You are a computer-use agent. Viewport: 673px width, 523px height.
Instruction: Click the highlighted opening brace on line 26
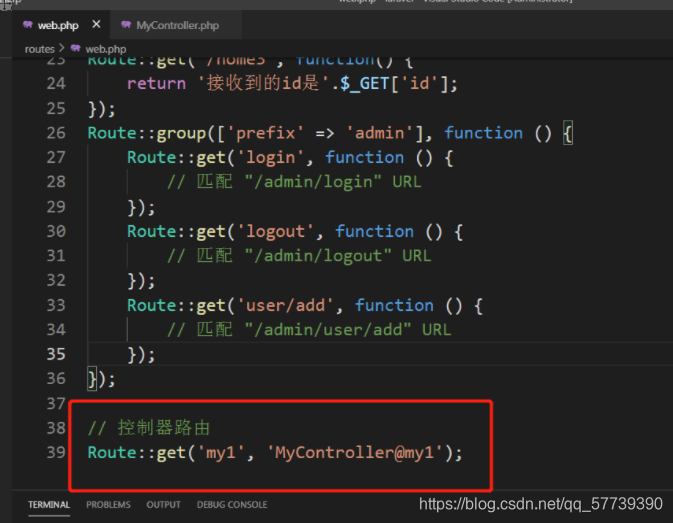(x=568, y=133)
